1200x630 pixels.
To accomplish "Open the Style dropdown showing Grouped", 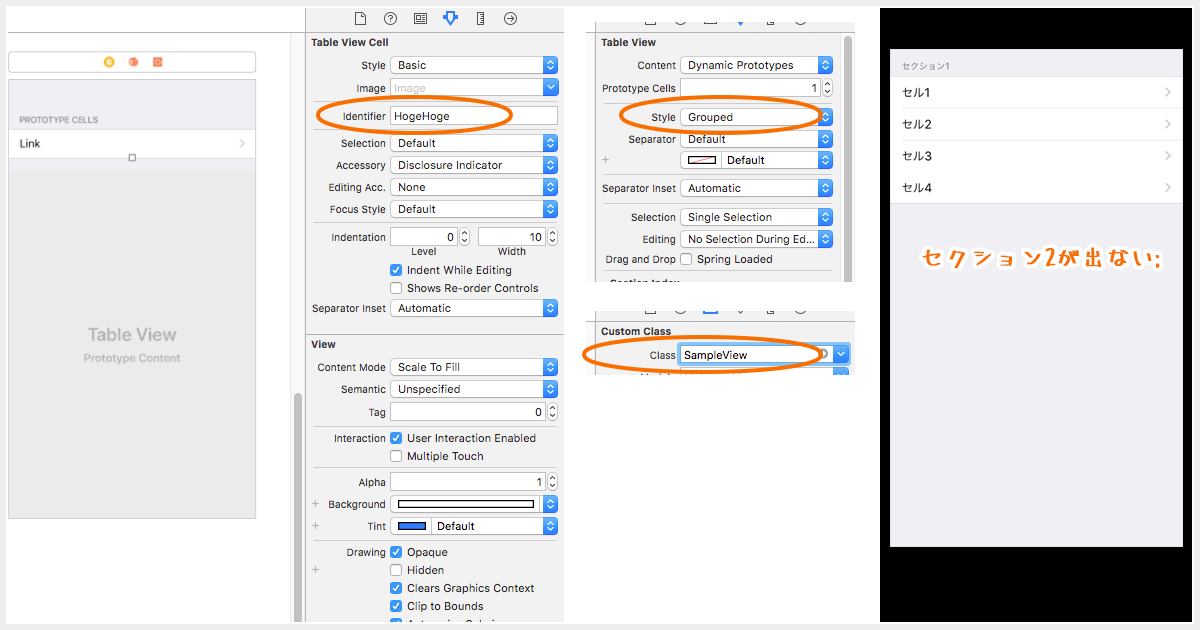I will [x=756, y=116].
